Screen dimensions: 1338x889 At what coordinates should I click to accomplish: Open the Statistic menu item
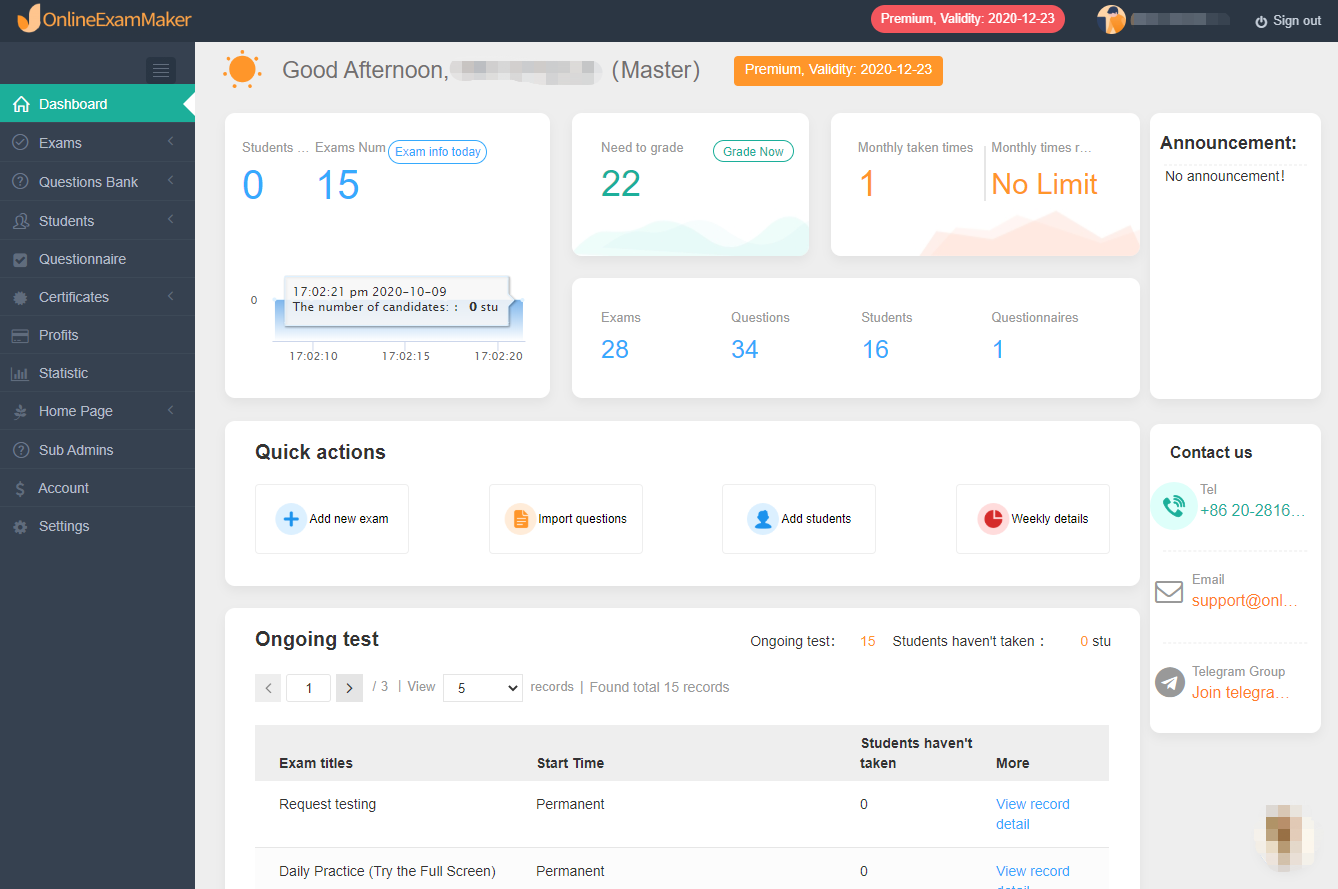pos(97,373)
